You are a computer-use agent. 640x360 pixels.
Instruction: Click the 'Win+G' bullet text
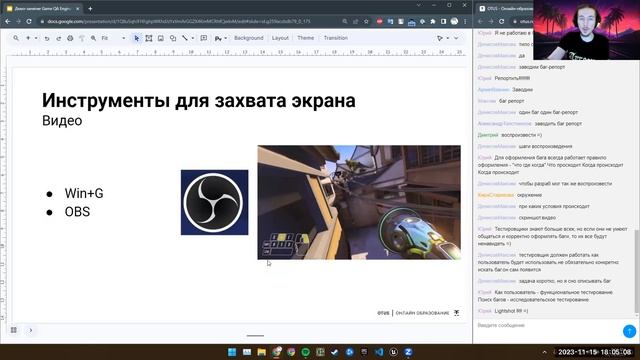84,193
